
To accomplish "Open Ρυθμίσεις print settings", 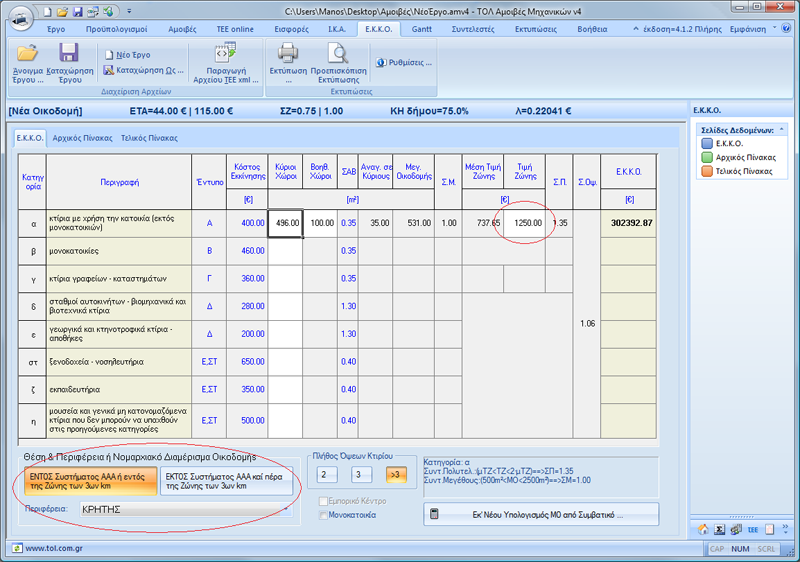I will [404, 62].
